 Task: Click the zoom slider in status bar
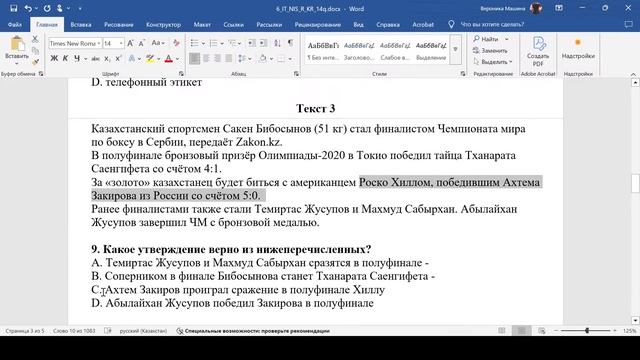(587, 331)
